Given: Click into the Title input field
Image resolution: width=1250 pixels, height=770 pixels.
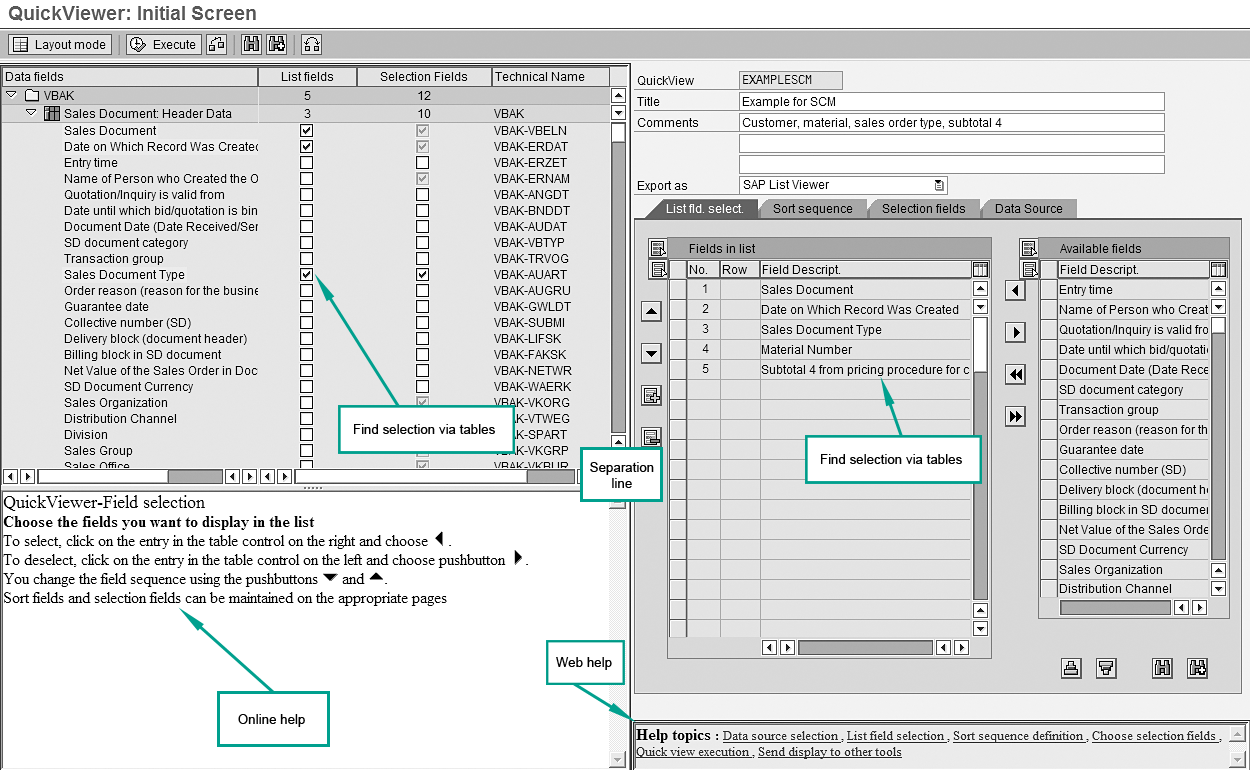Looking at the screenshot, I should pyautogui.click(x=951, y=101).
